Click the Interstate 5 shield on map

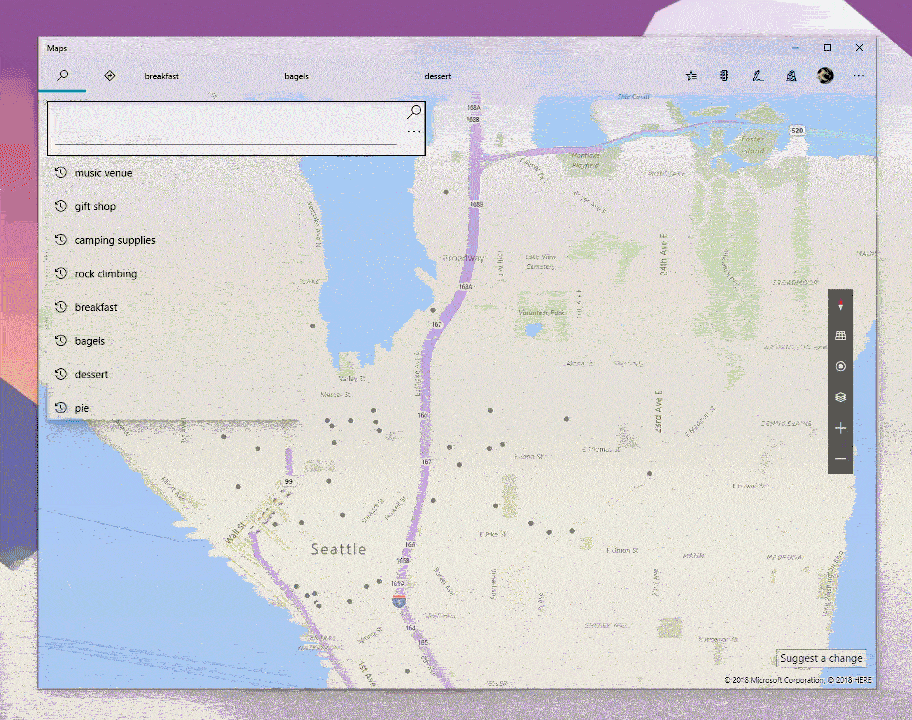click(x=399, y=601)
